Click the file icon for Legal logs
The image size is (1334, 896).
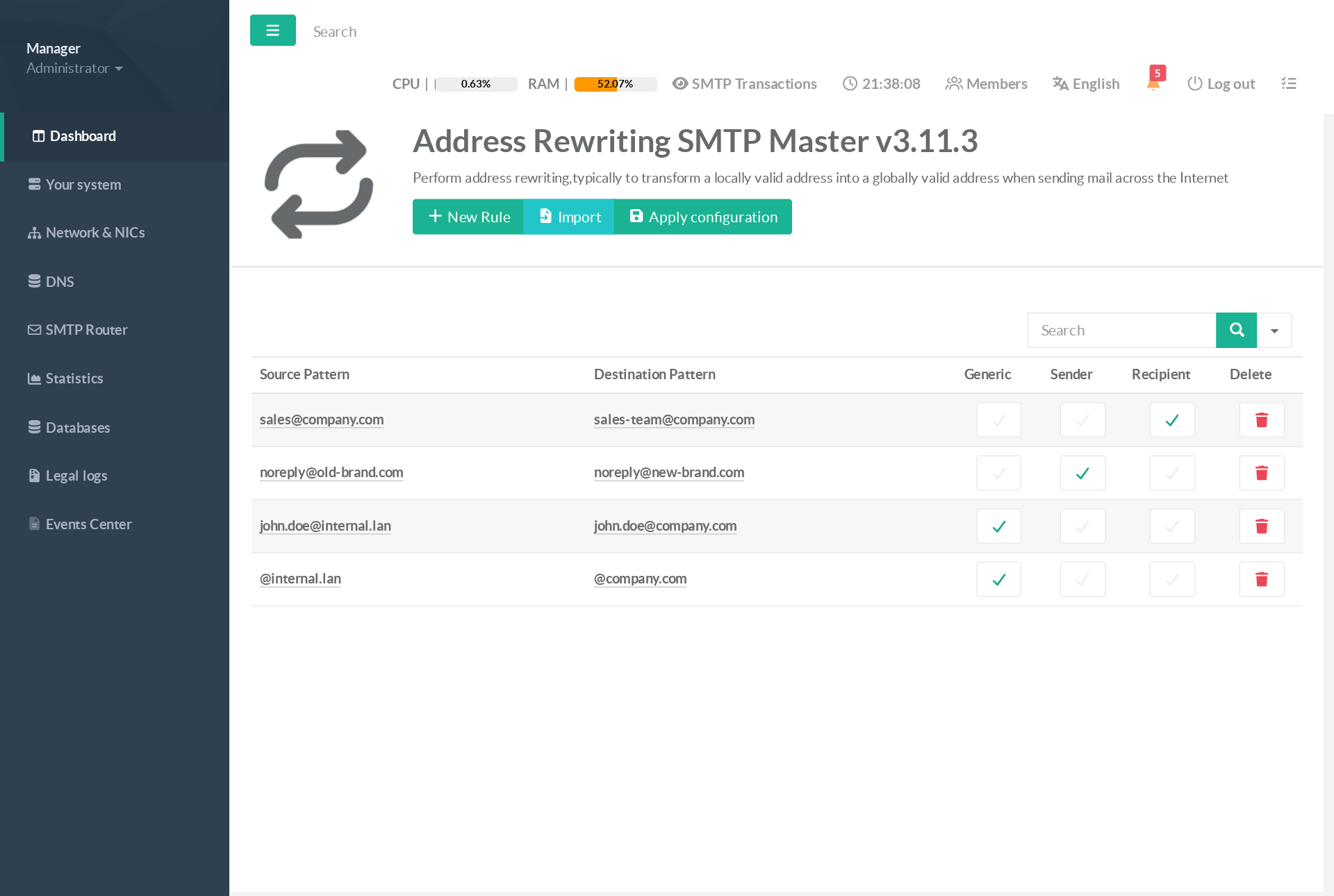[34, 476]
